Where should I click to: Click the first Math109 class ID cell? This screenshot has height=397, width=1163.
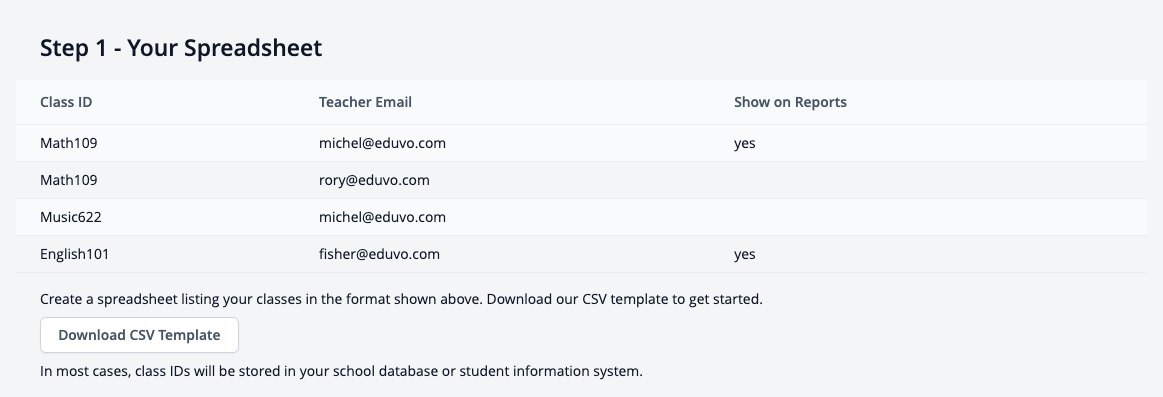(68, 143)
